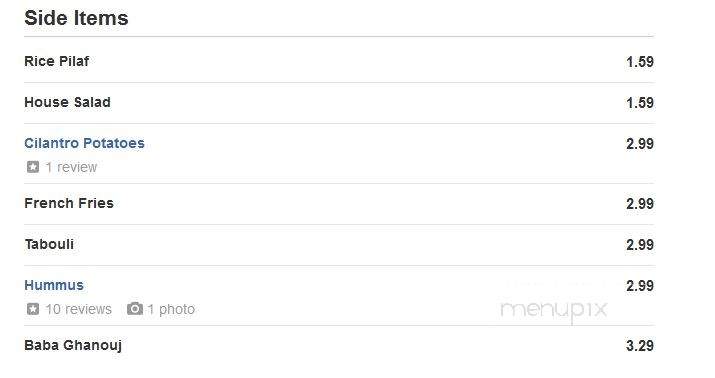Image resolution: width=715 pixels, height=378 pixels.
Task: Click the Tabouli price 2.99
Action: 640,245
